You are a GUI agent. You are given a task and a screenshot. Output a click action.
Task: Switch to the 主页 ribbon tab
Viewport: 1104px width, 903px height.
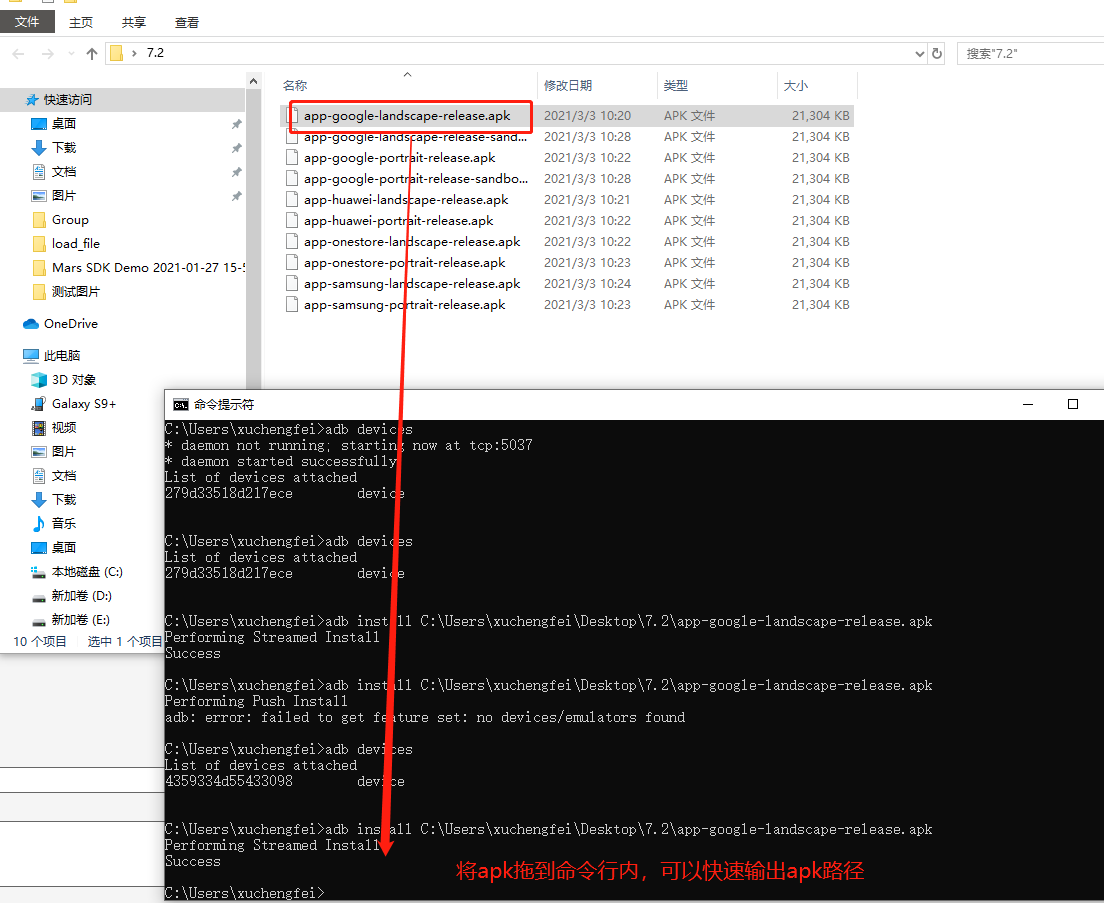(x=80, y=23)
